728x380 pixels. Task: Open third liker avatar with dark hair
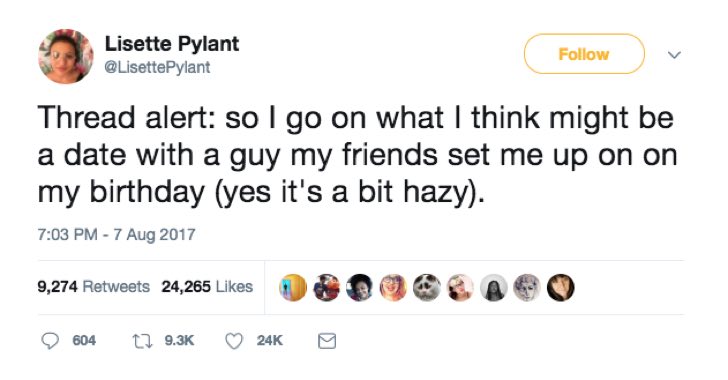360,288
